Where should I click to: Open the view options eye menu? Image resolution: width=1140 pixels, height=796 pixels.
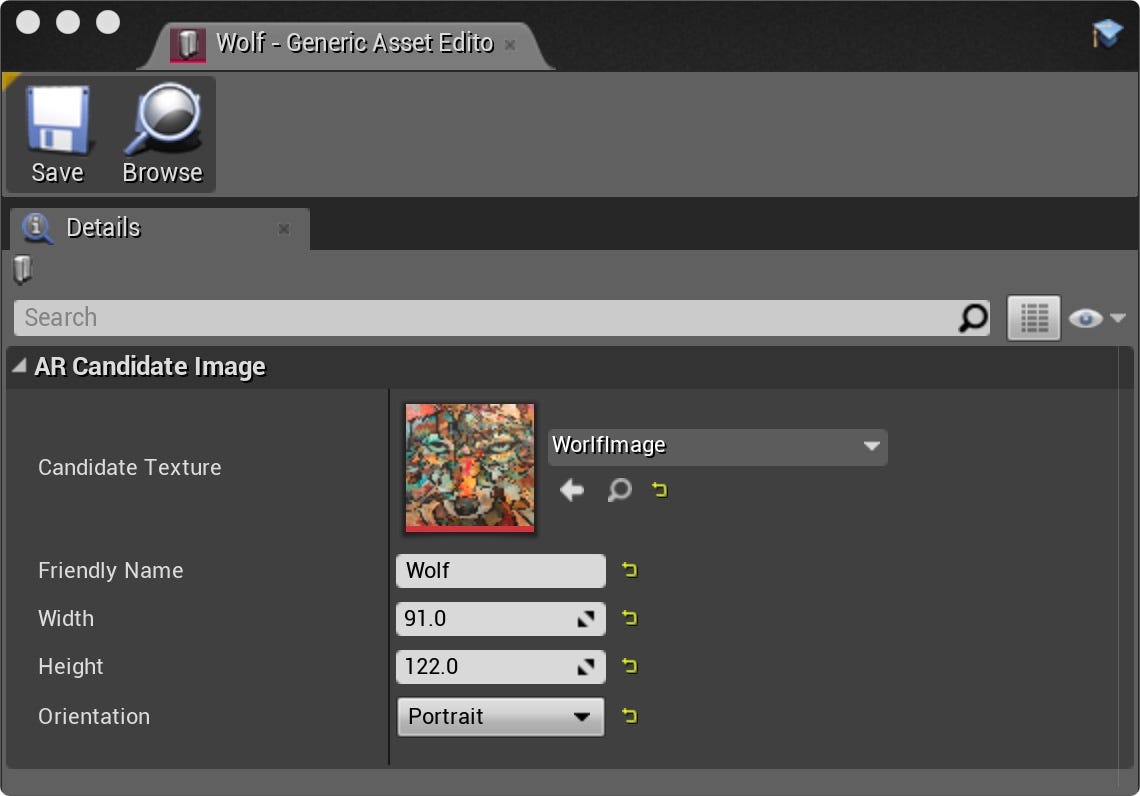click(1096, 318)
